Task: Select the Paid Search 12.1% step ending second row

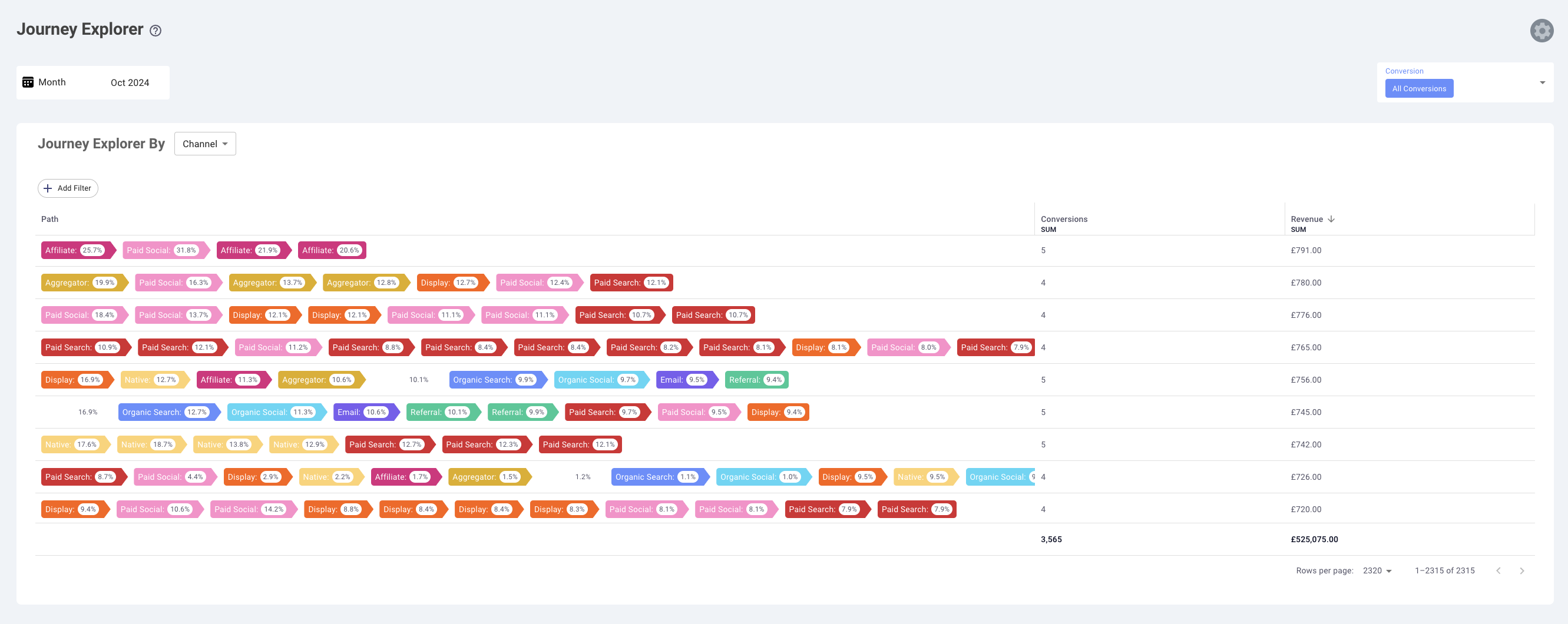Action: tap(631, 283)
